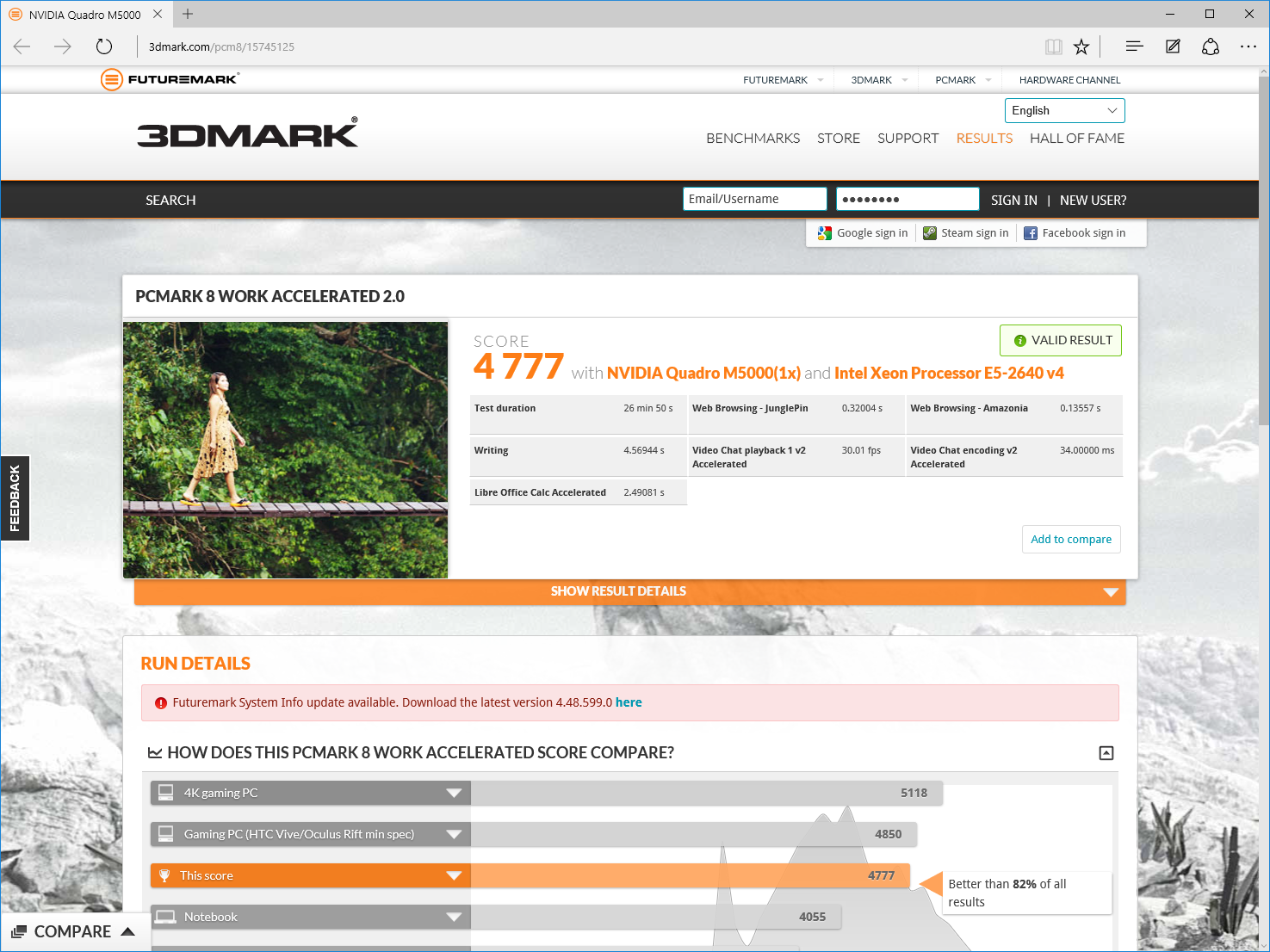Click NEW USER? link
Viewport: 1270px width, 952px height.
pos(1093,200)
